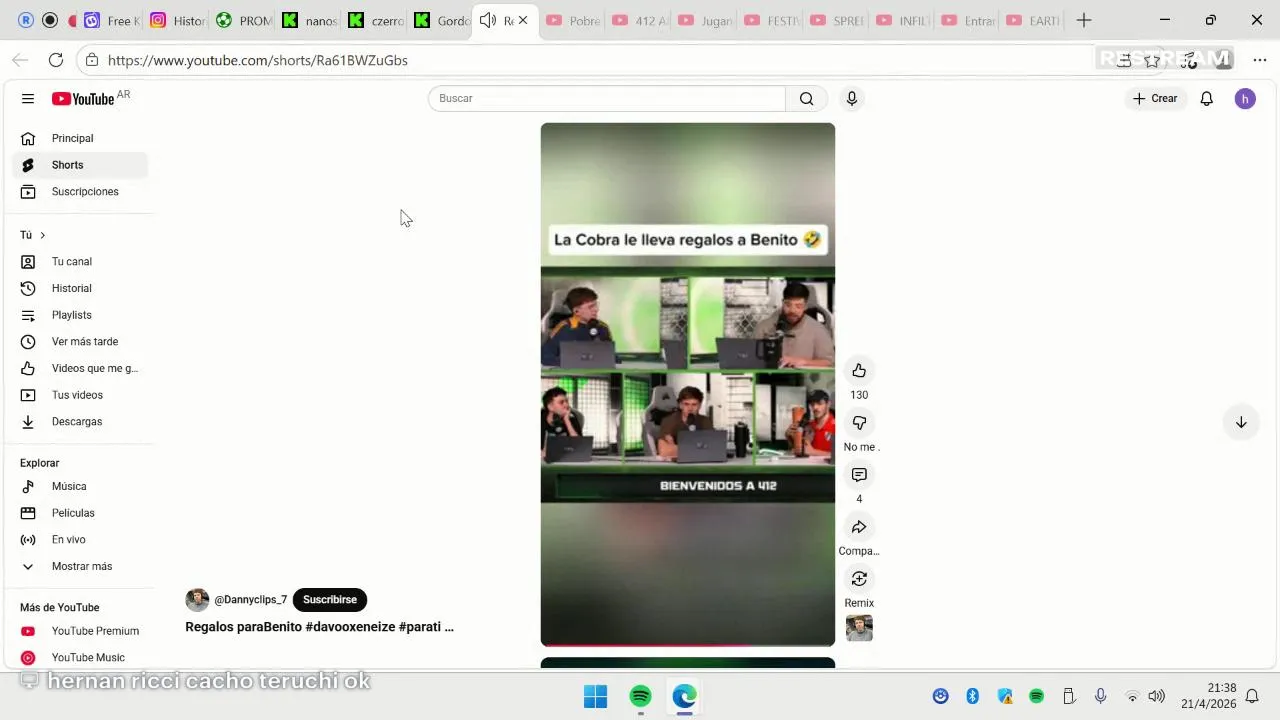Switch to the czerro Kick tab

[376, 20]
